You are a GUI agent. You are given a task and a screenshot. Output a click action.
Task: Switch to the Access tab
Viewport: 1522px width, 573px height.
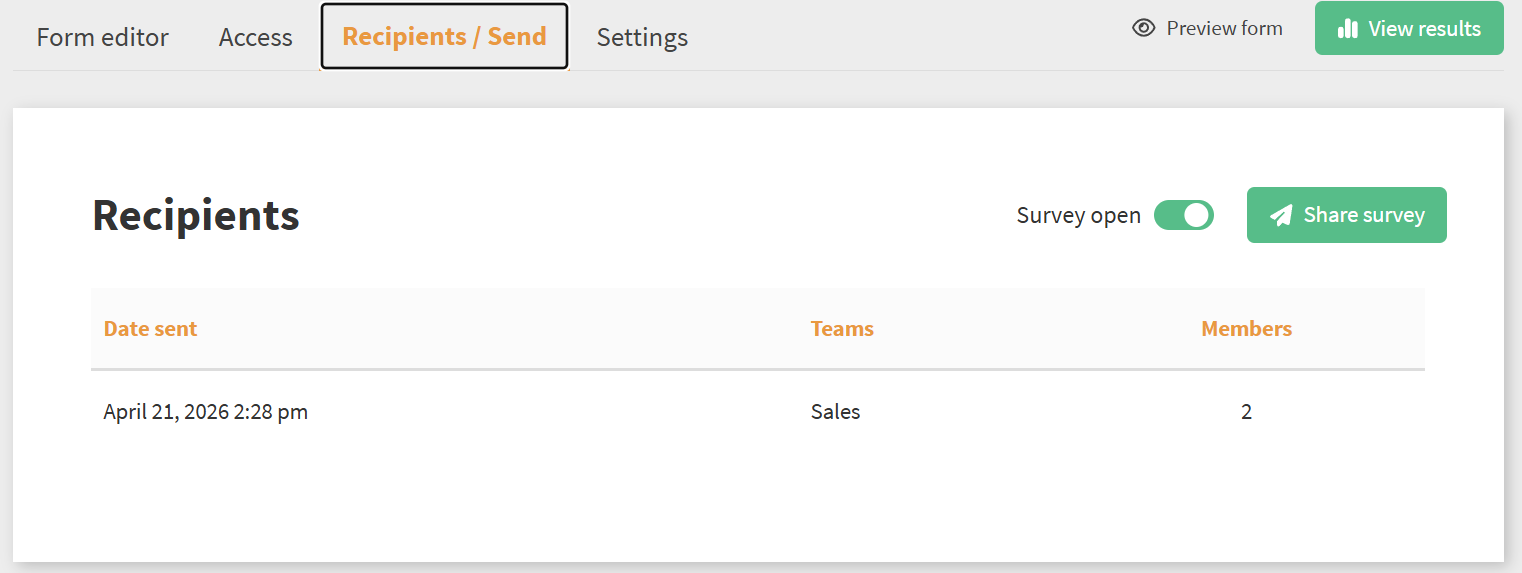256,37
